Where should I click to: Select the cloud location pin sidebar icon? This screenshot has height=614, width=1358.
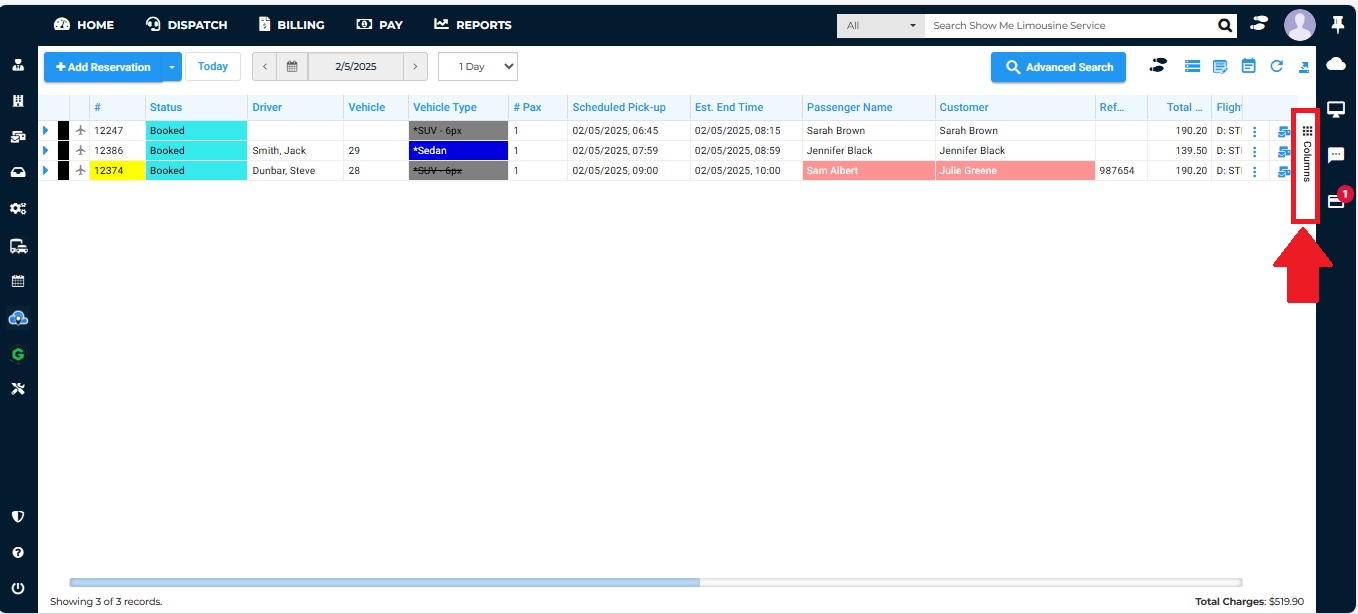tap(18, 318)
